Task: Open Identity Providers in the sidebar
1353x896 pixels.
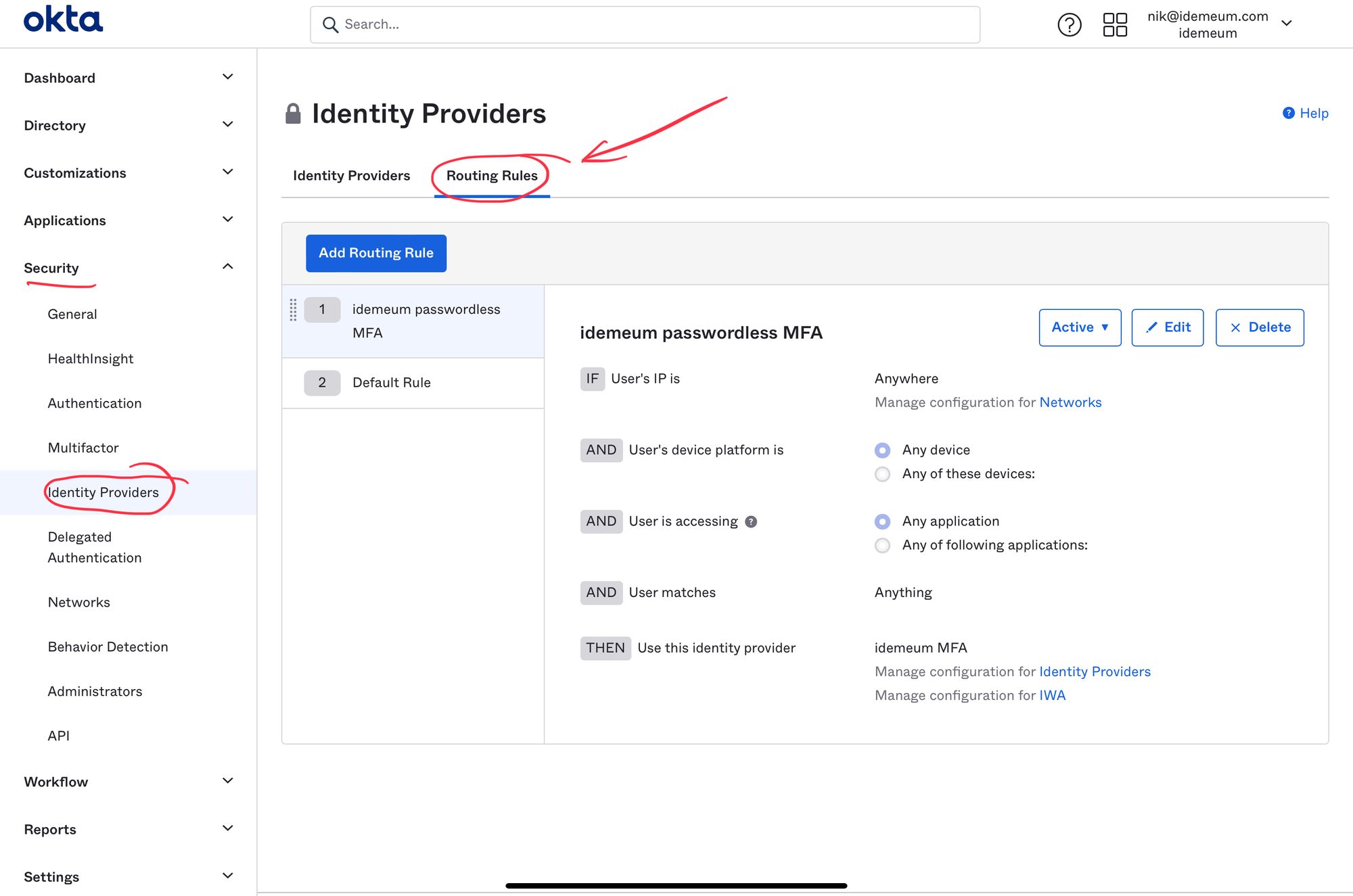Action: (104, 493)
